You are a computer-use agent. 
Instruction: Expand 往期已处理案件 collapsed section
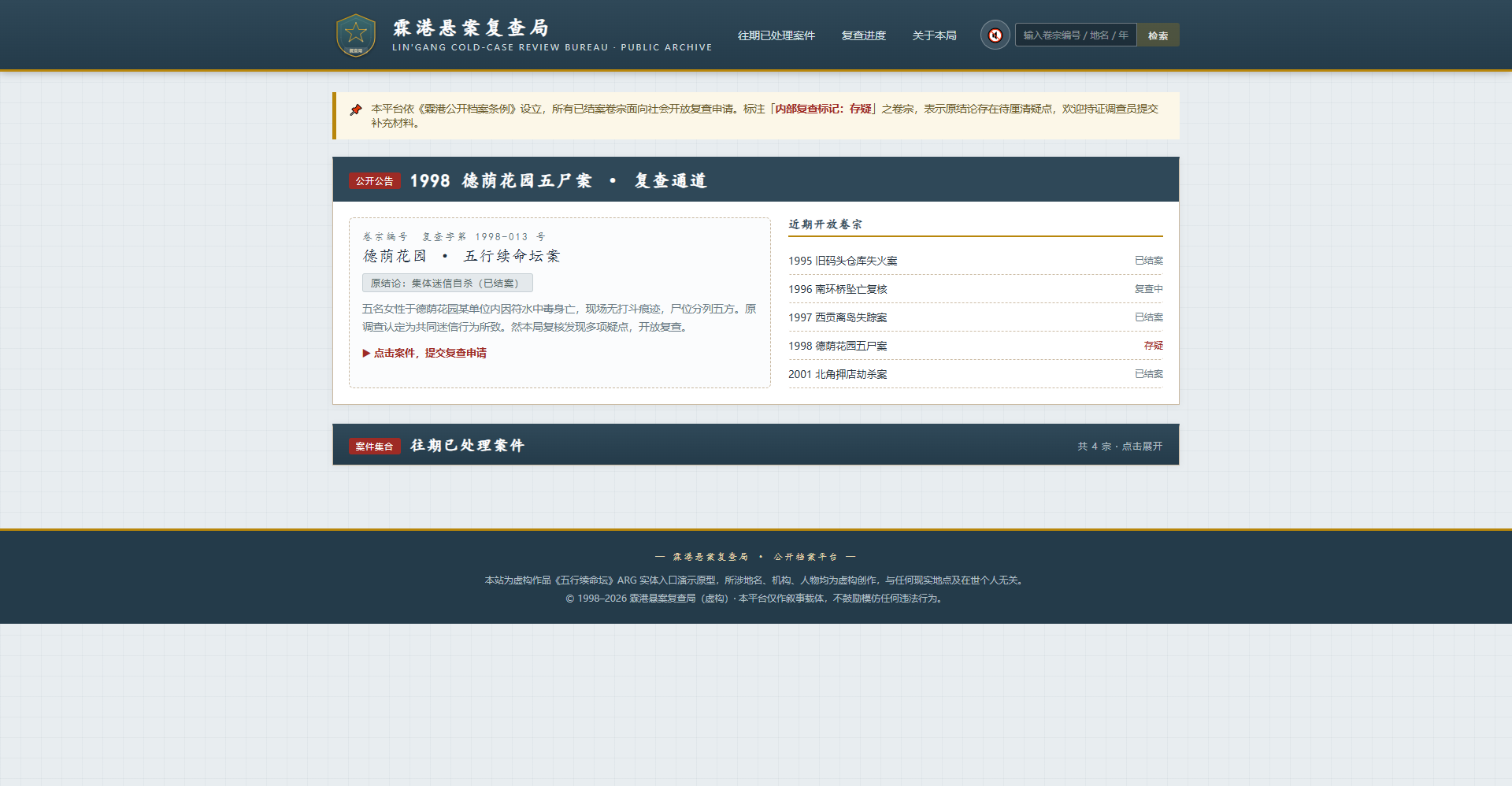click(756, 445)
